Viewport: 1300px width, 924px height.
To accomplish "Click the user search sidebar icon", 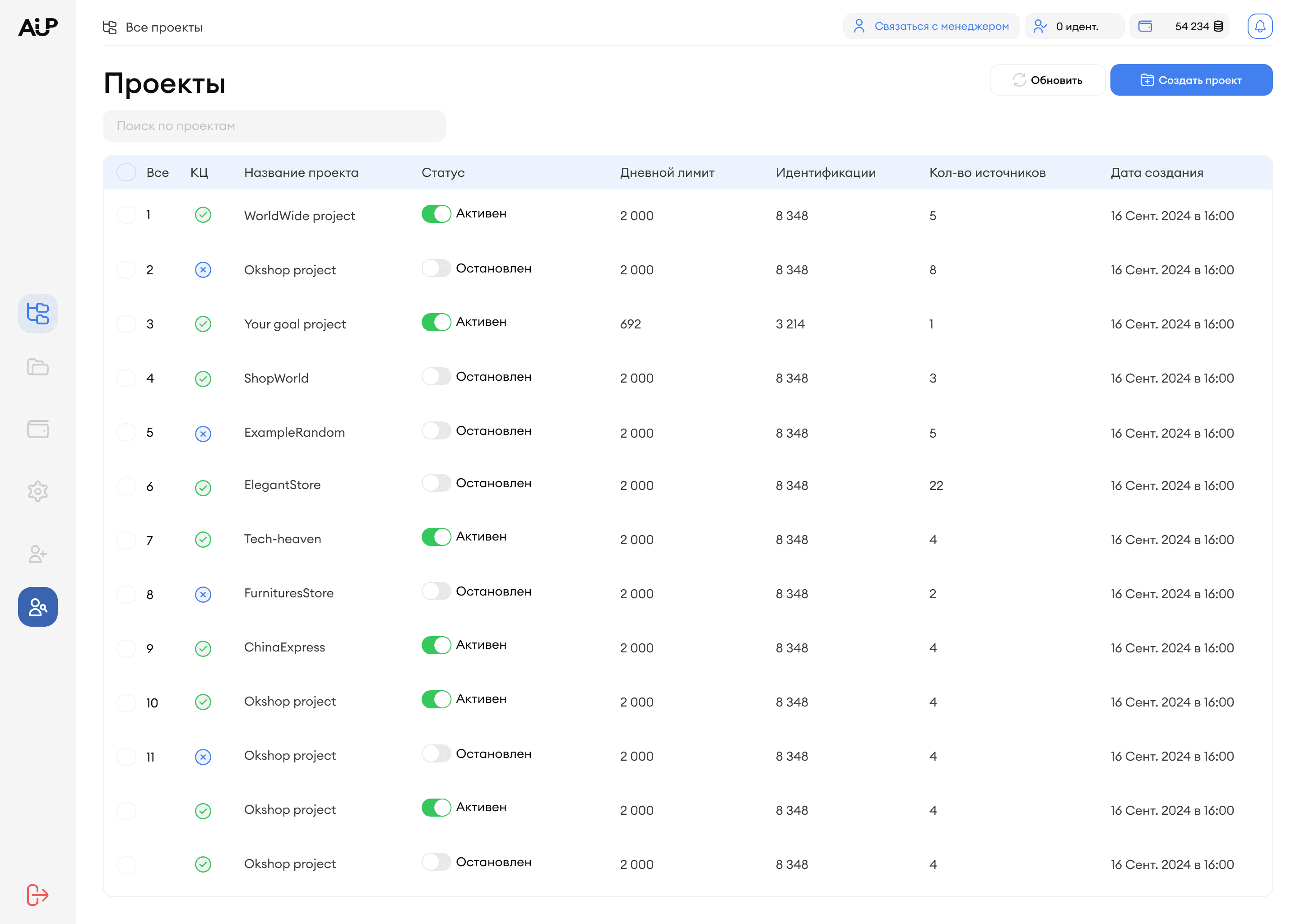I will click(37, 607).
